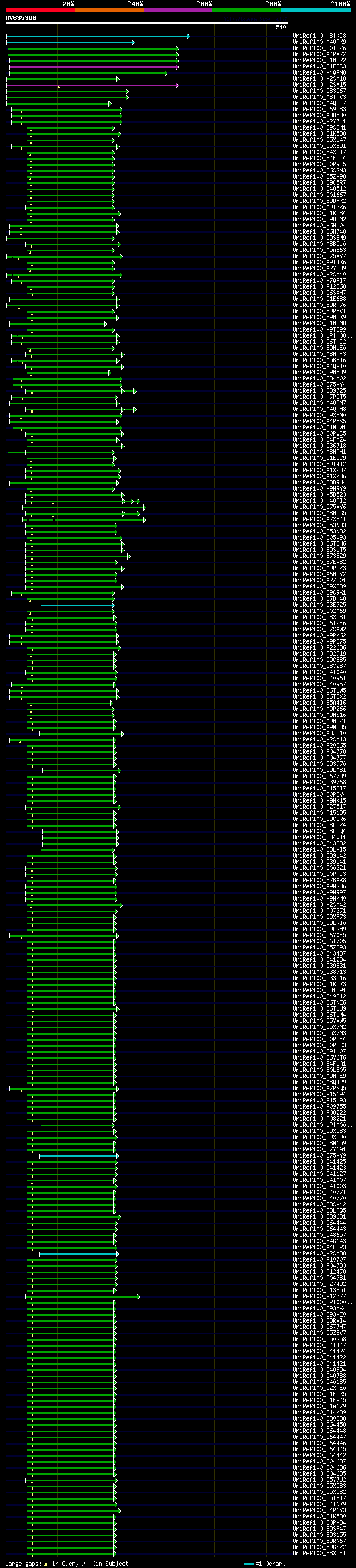Open hit UniRef100_Q9XF89

click(x=319, y=586)
